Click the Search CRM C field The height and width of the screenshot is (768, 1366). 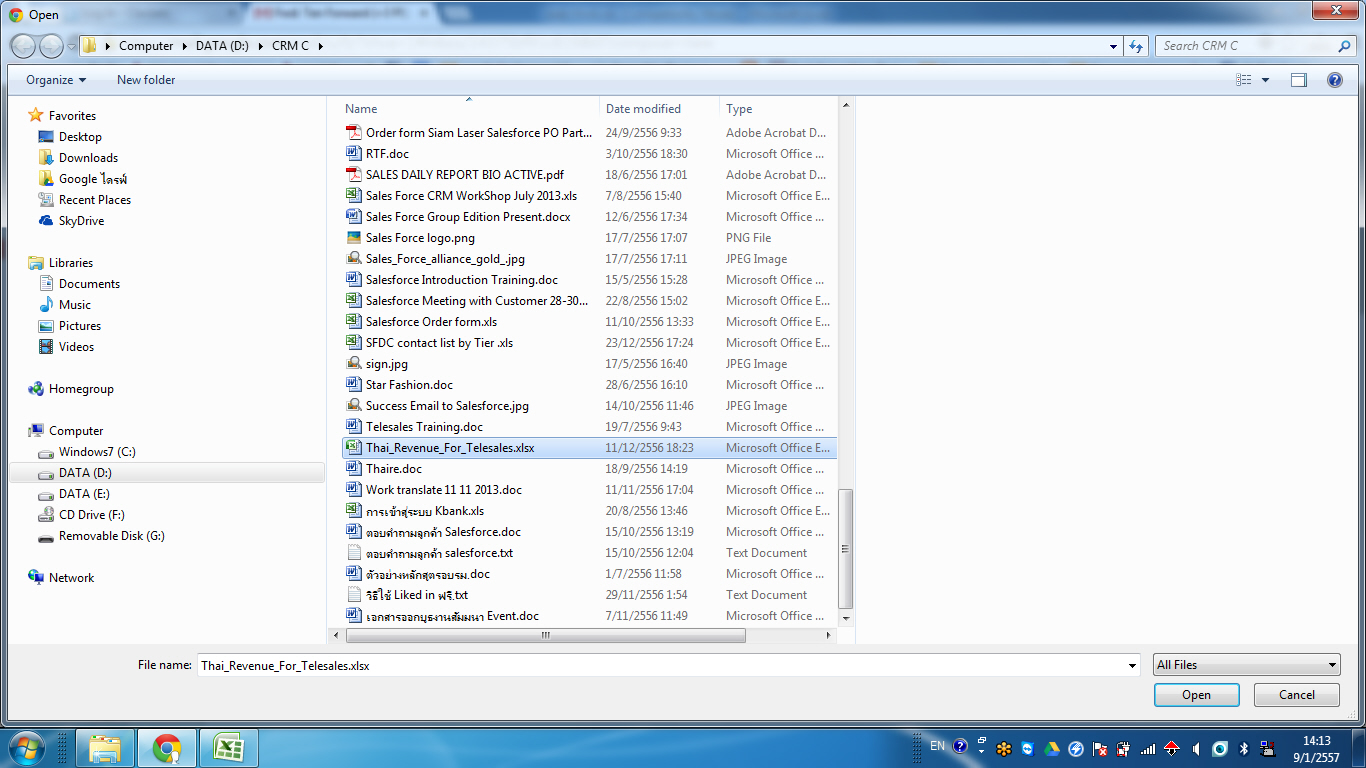coord(1247,46)
